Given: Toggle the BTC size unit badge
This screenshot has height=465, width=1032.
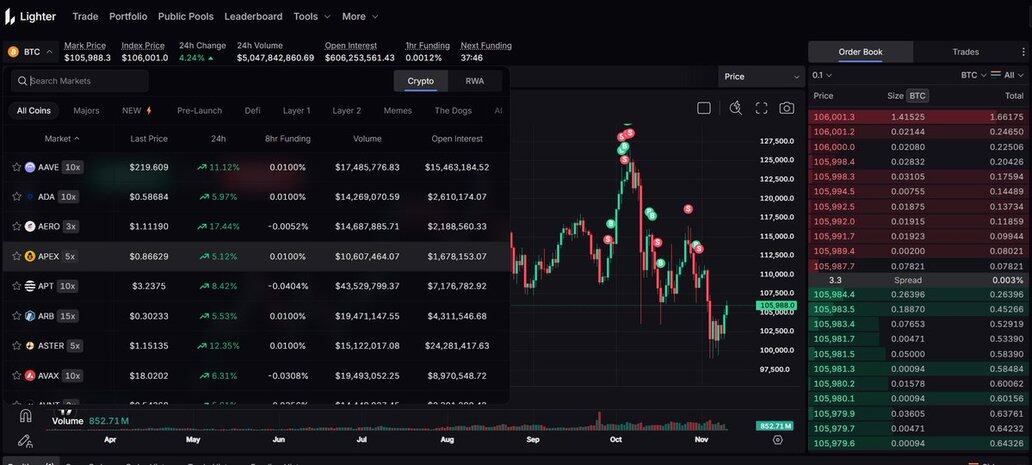Looking at the screenshot, I should click(x=917, y=96).
